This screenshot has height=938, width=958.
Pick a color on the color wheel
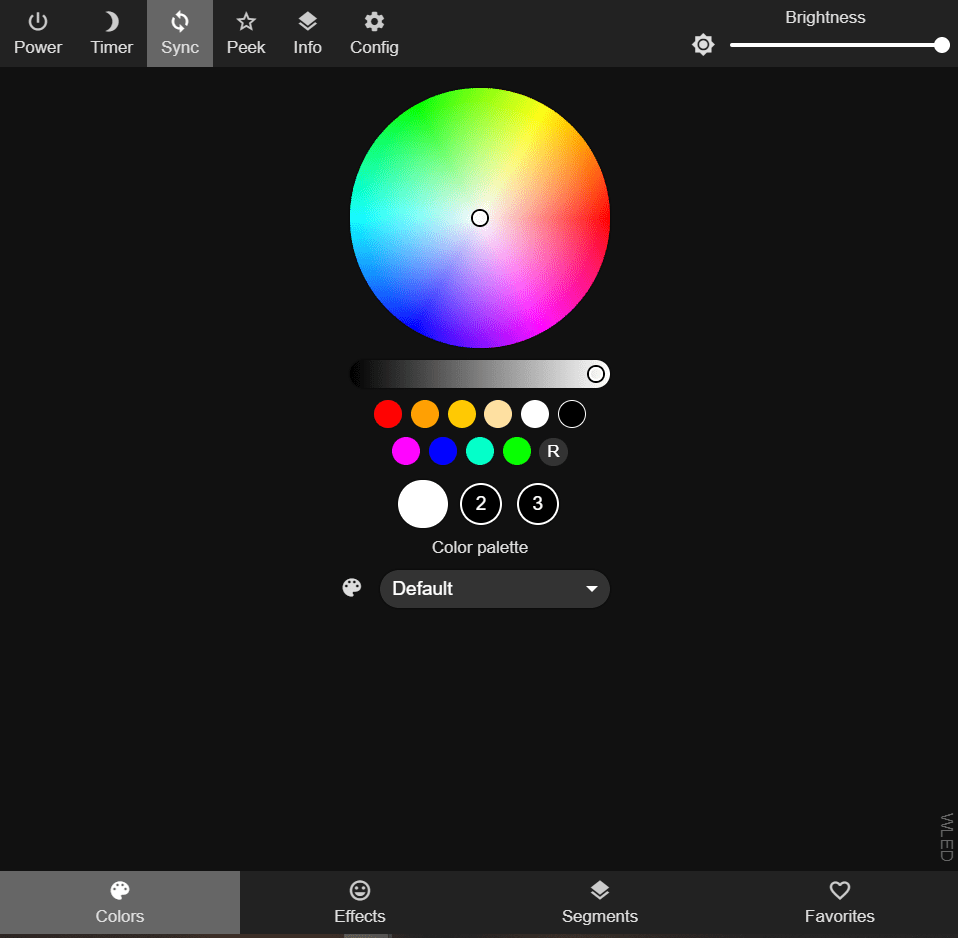[480, 218]
